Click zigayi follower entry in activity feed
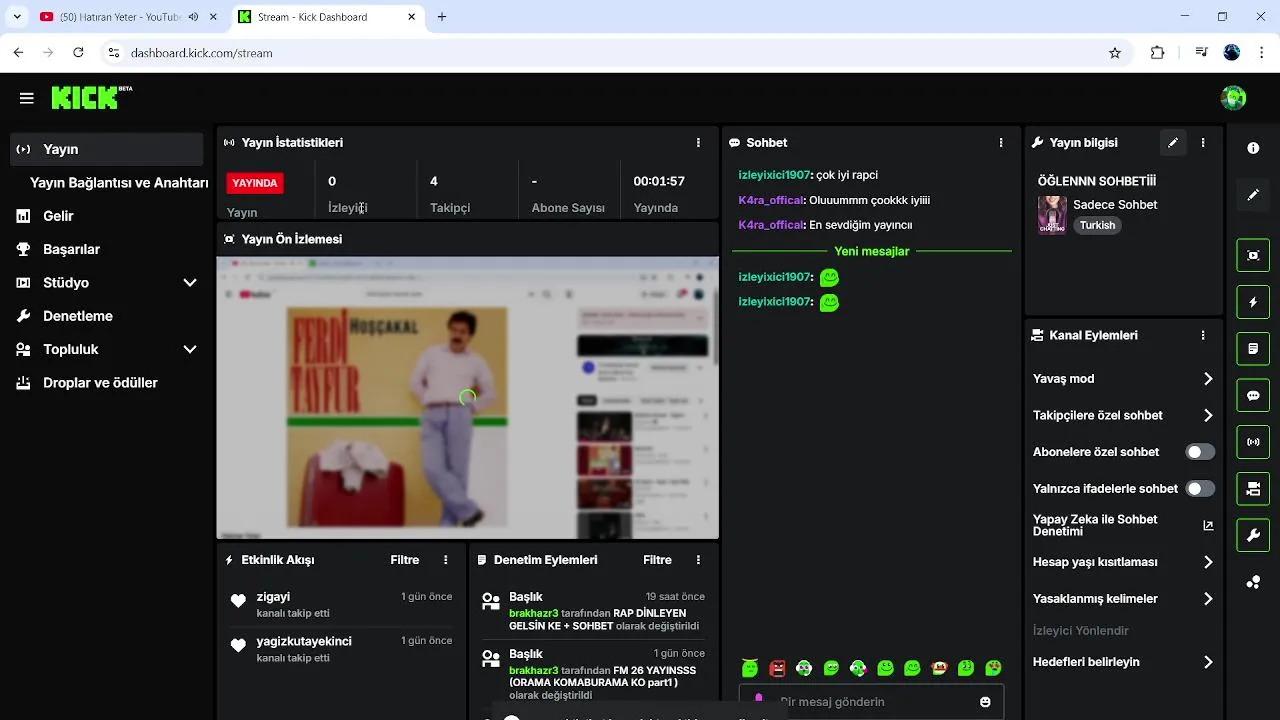The height and width of the screenshot is (720, 1280). [341, 604]
